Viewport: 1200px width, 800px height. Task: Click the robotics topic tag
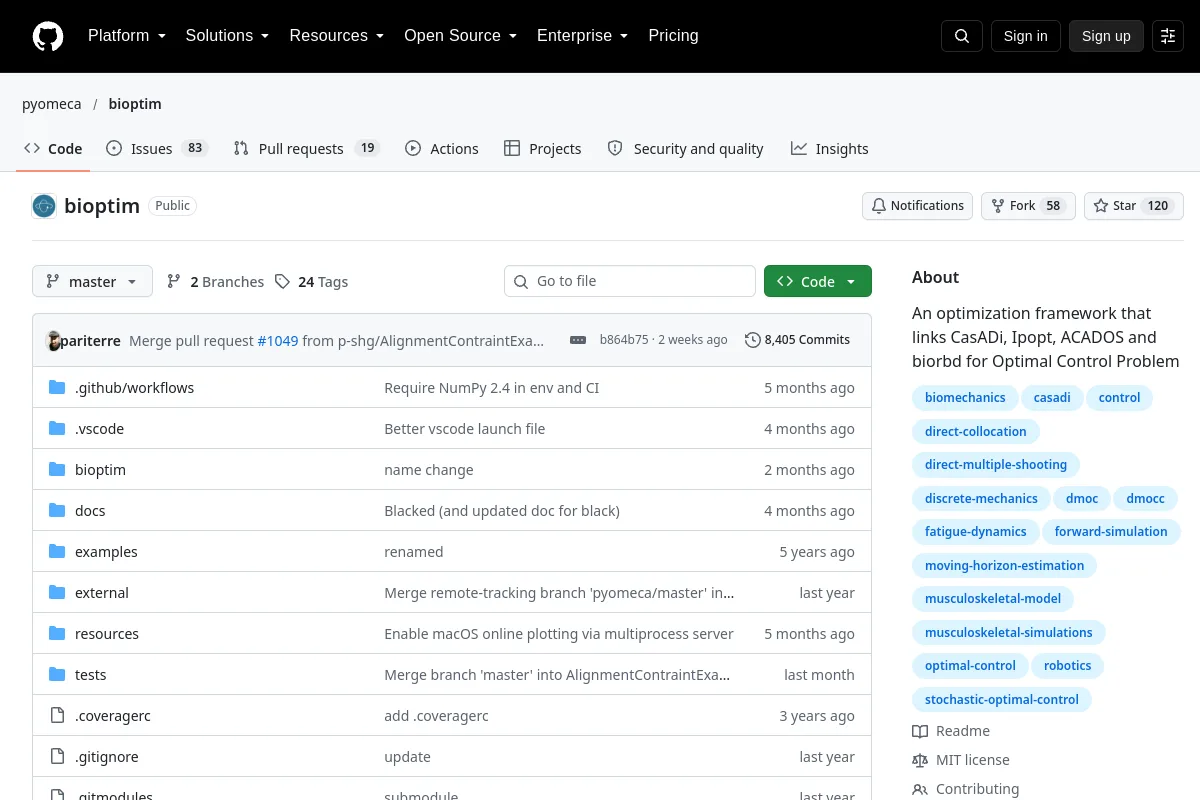tap(1067, 666)
